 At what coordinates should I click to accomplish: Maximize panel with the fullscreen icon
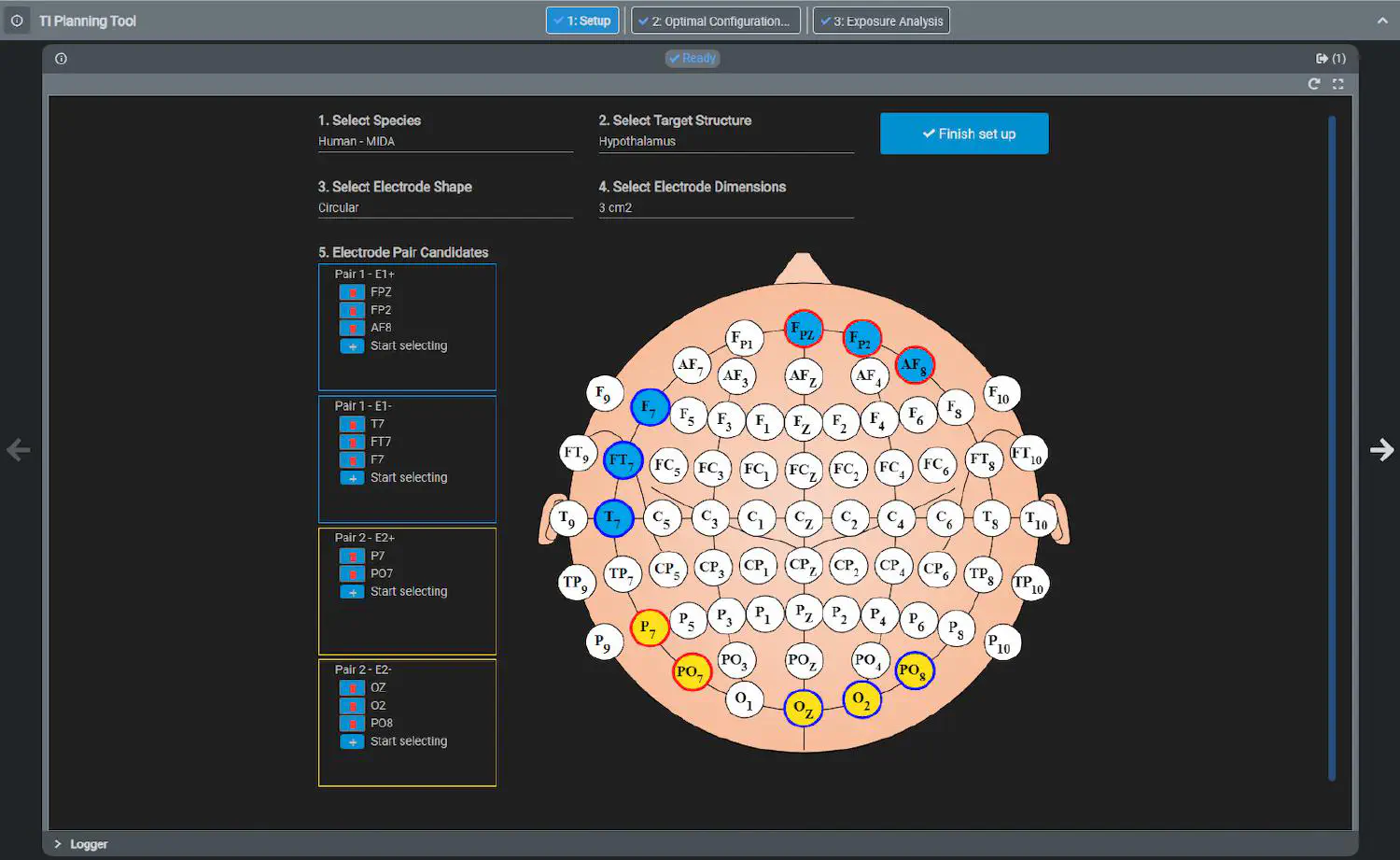[1337, 84]
